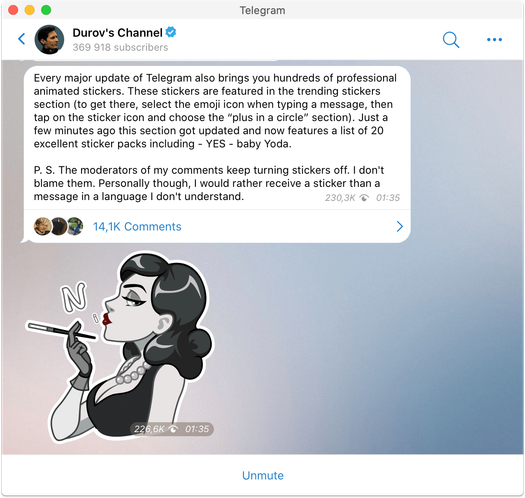Image resolution: width=525 pixels, height=498 pixels.
Task: Go back using the left chevron
Action: point(22,39)
